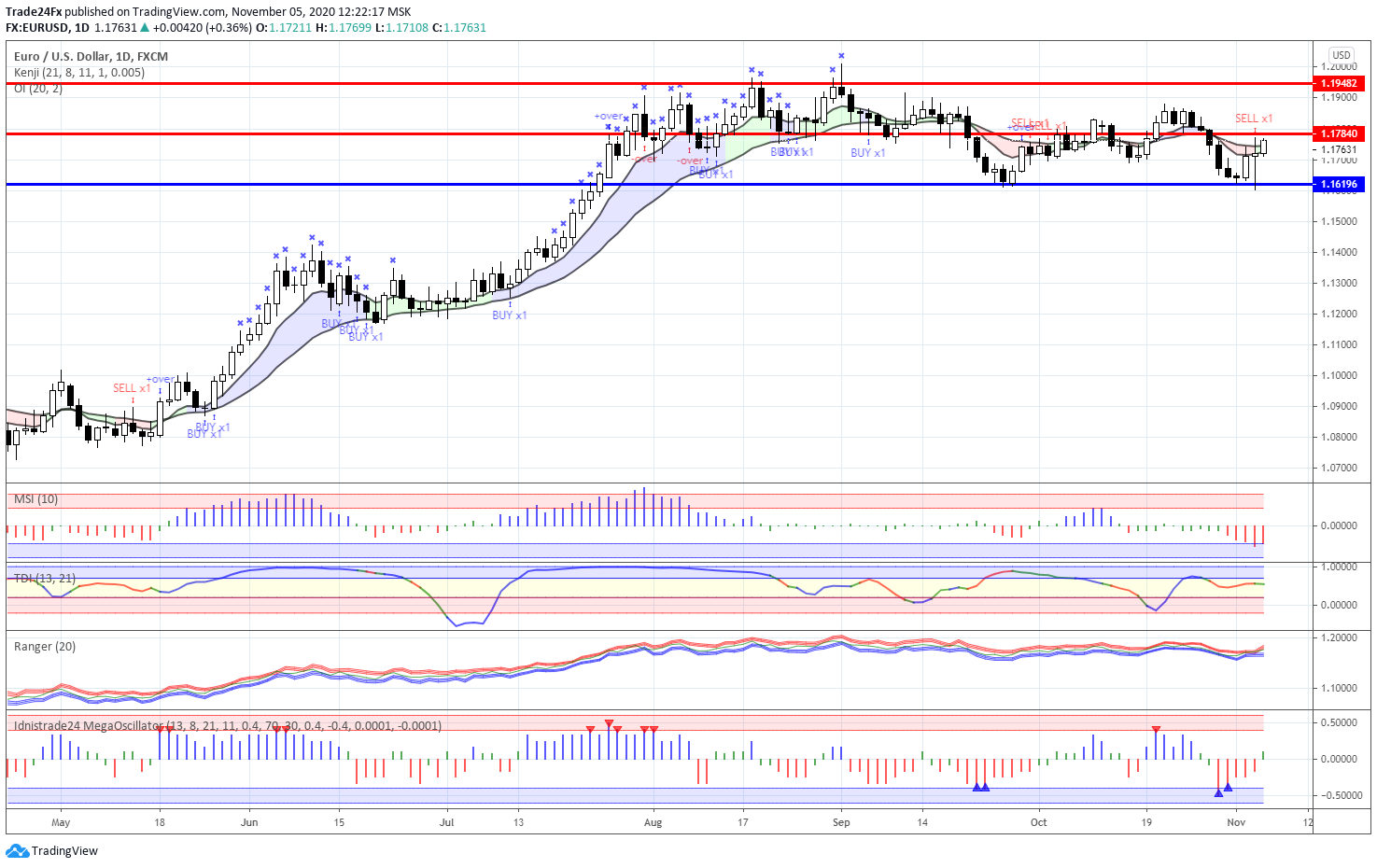The image size is (1377, 868).
Task: Click the chart title Euro / U.S. Dollar, 1D, FXCM
Action: pyautogui.click(x=91, y=56)
